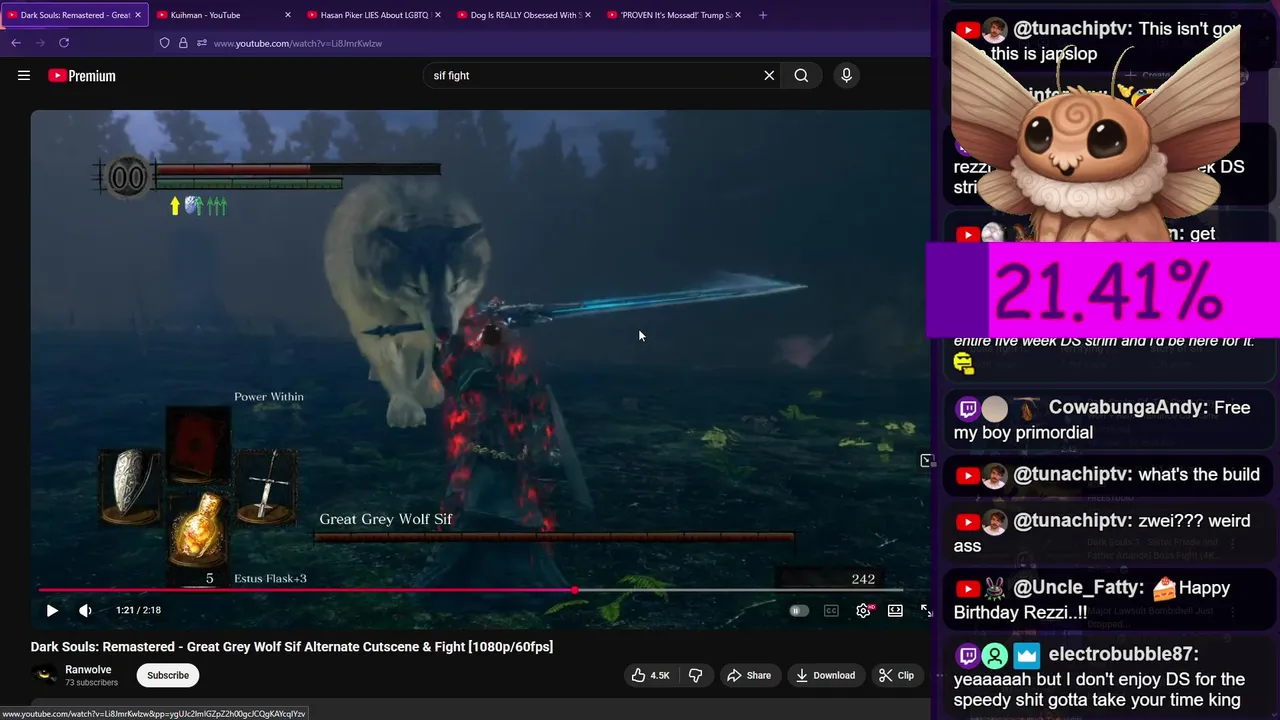Open a new browser tab with plus
Image resolution: width=1280 pixels, height=720 pixels.
763,15
